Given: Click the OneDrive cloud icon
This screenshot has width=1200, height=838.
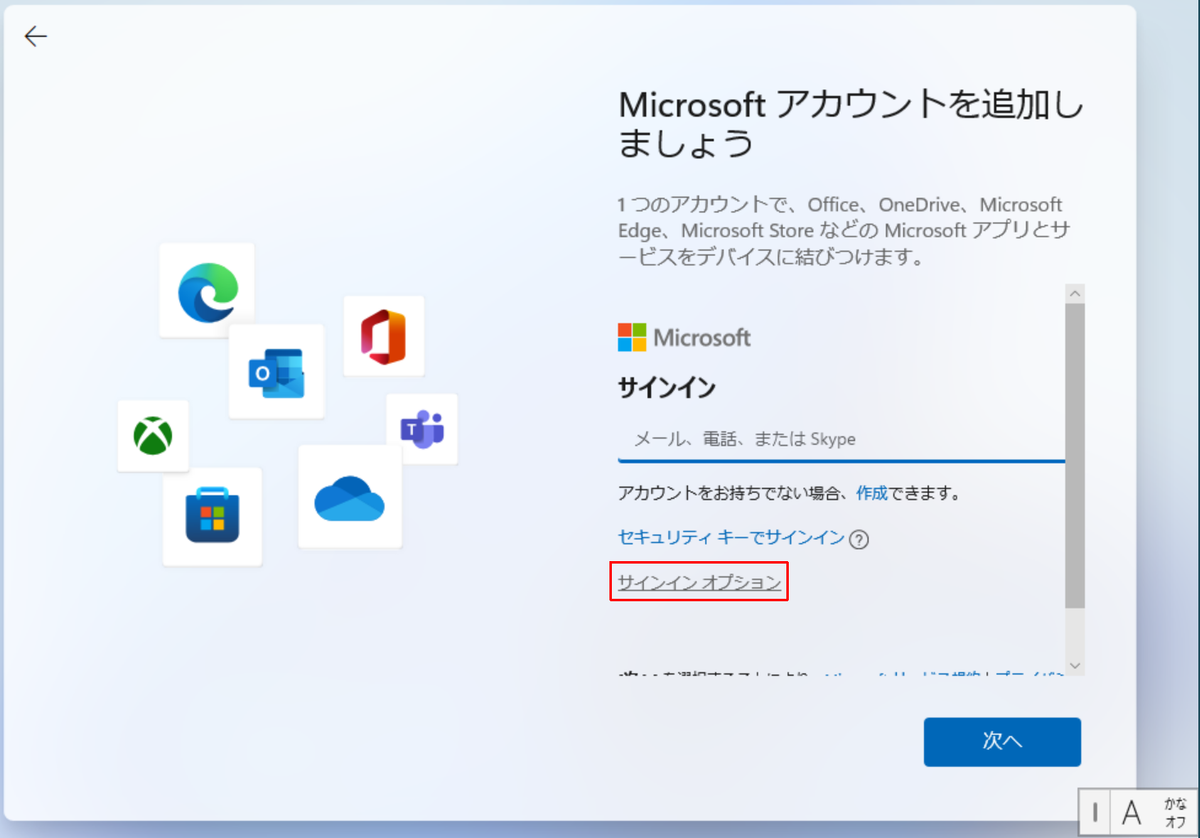Looking at the screenshot, I should (350, 497).
